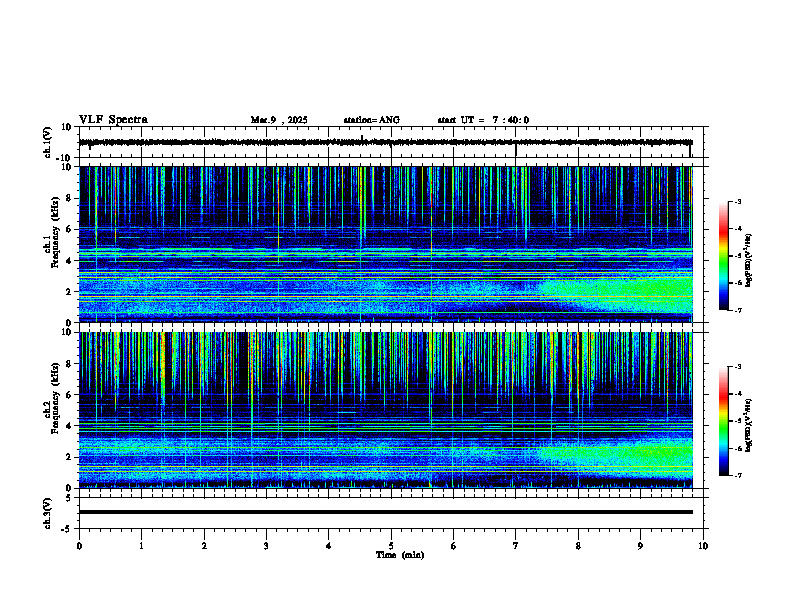Select the "start UT = 7:40:0" header text
The height and width of the screenshot is (612, 792).
[483, 120]
